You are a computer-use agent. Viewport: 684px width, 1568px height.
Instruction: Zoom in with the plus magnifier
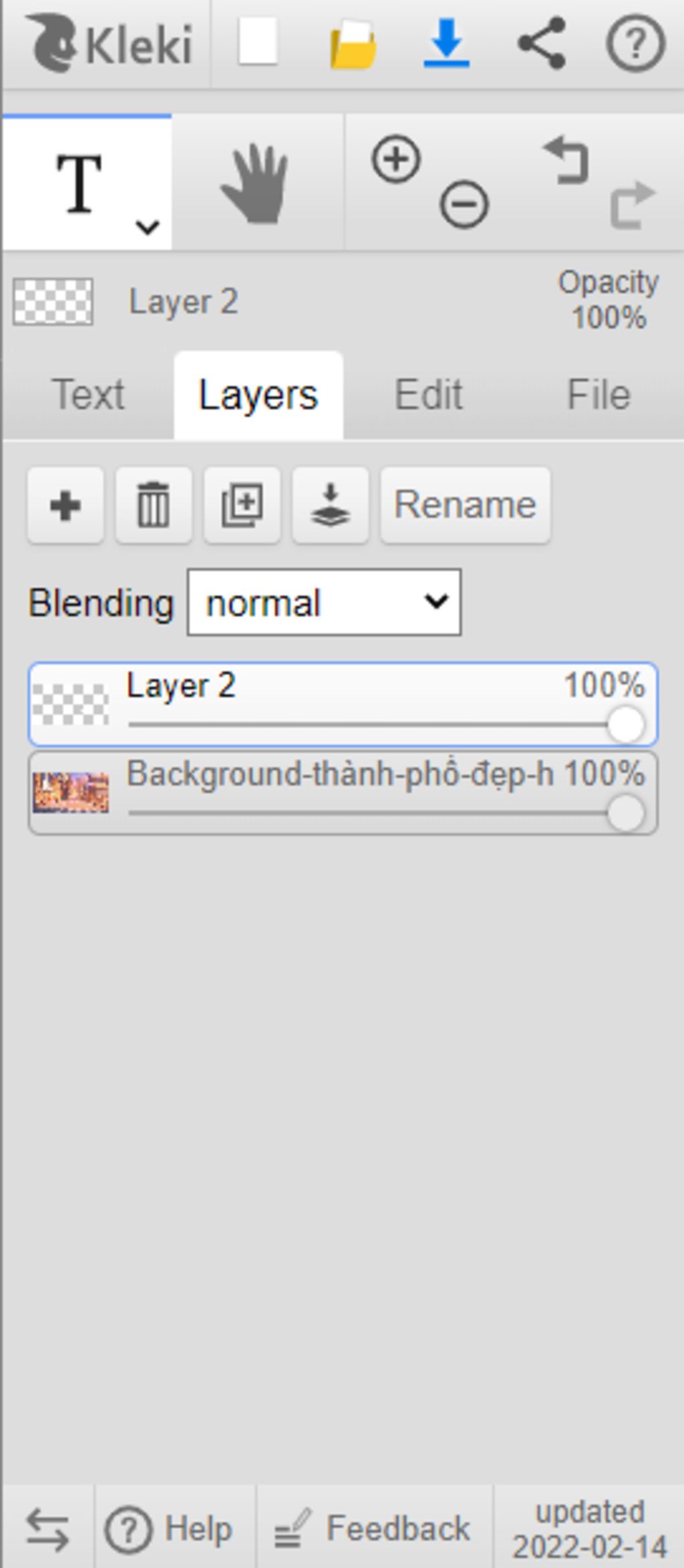pyautogui.click(x=396, y=159)
